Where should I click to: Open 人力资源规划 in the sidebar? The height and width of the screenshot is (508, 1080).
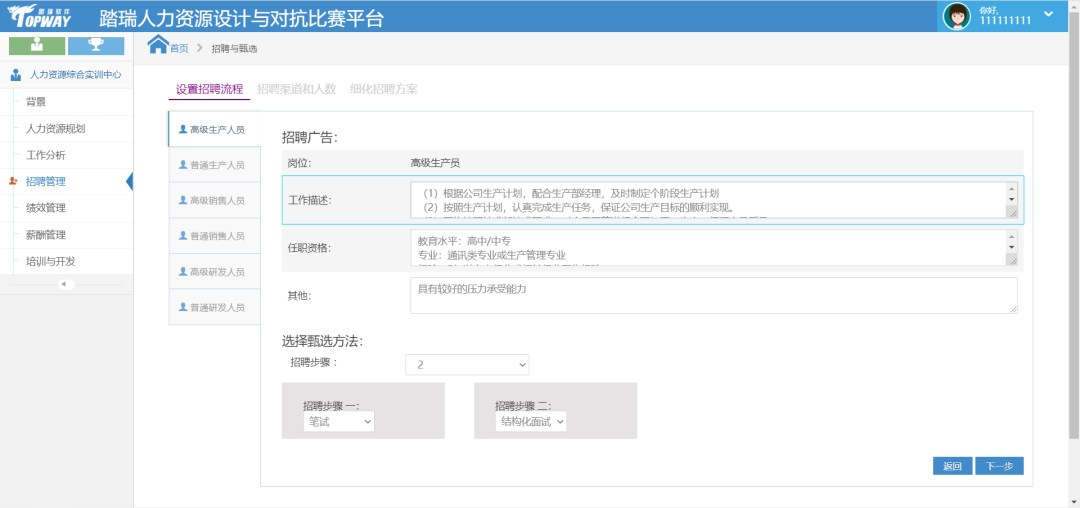(55, 128)
